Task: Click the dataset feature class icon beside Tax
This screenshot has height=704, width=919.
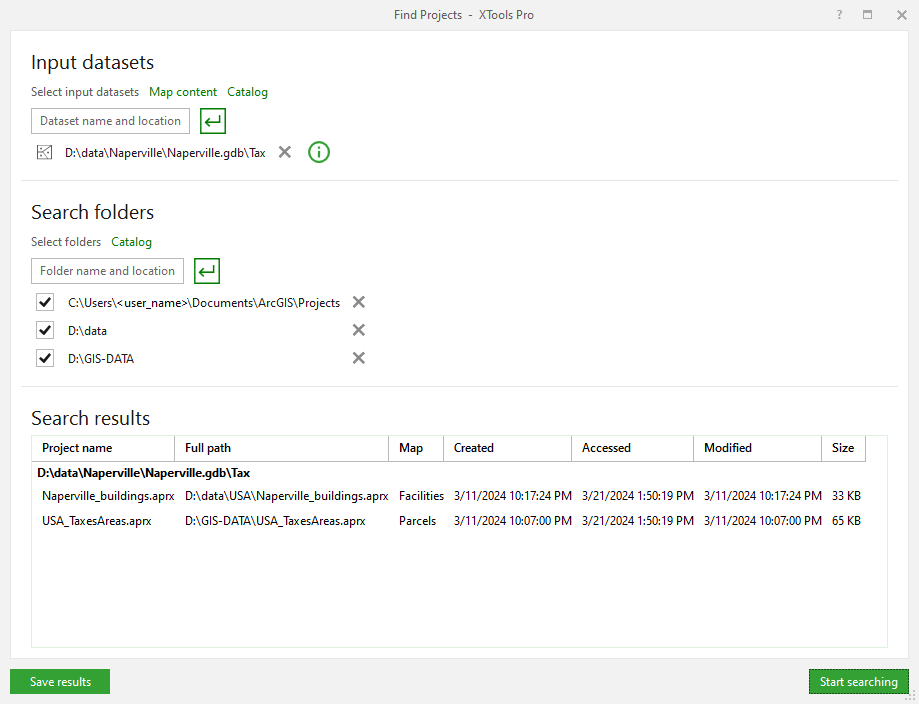Action: click(x=45, y=152)
